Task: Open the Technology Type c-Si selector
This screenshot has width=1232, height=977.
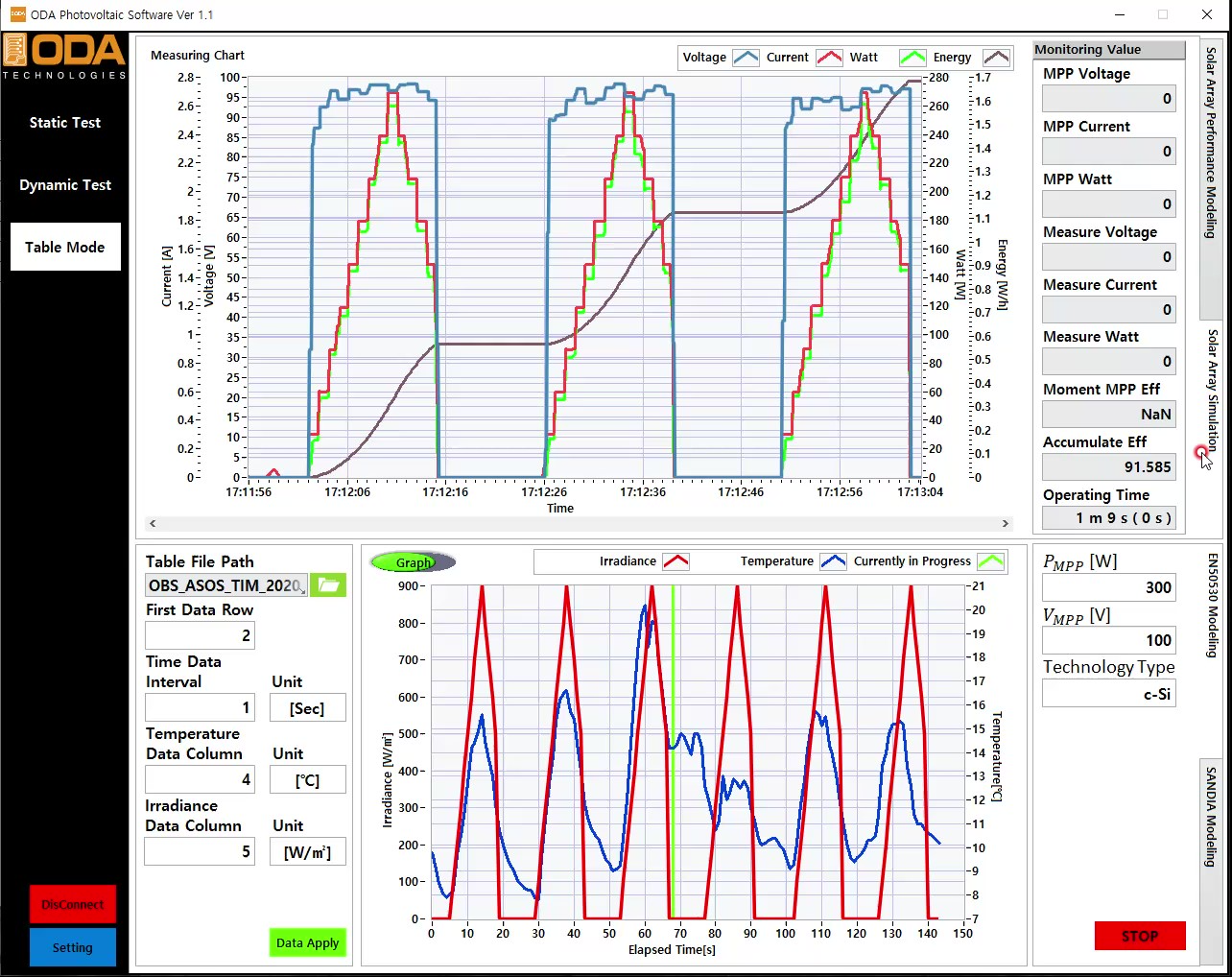Action: pyautogui.click(x=1108, y=694)
